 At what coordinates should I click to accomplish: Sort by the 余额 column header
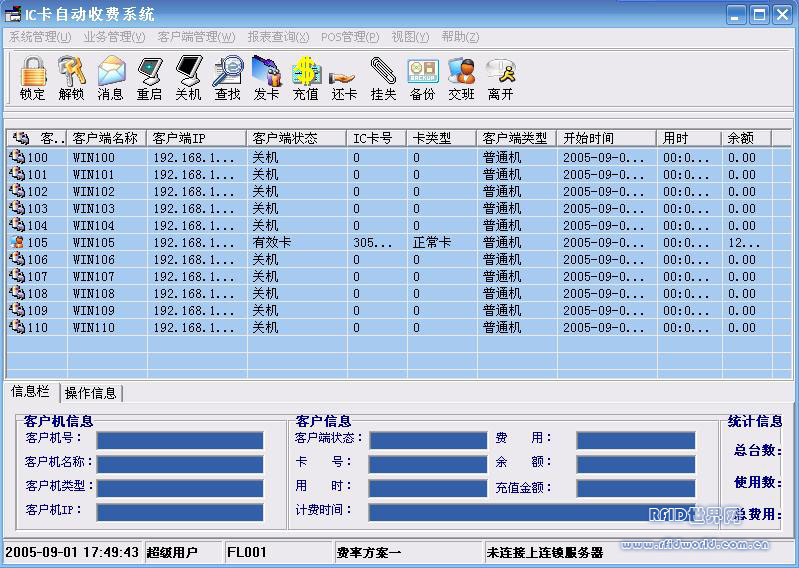pos(747,138)
